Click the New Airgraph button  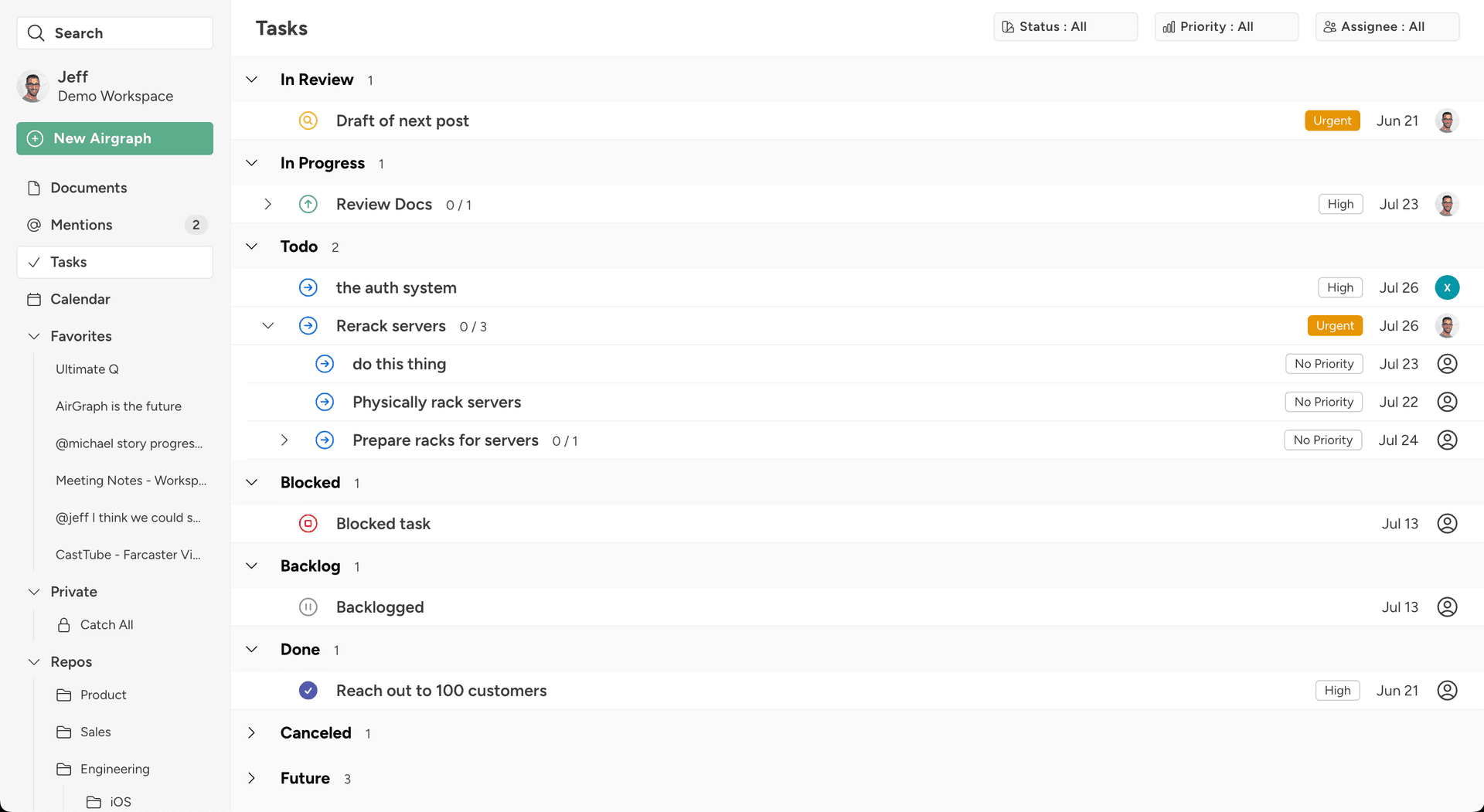[x=114, y=138]
